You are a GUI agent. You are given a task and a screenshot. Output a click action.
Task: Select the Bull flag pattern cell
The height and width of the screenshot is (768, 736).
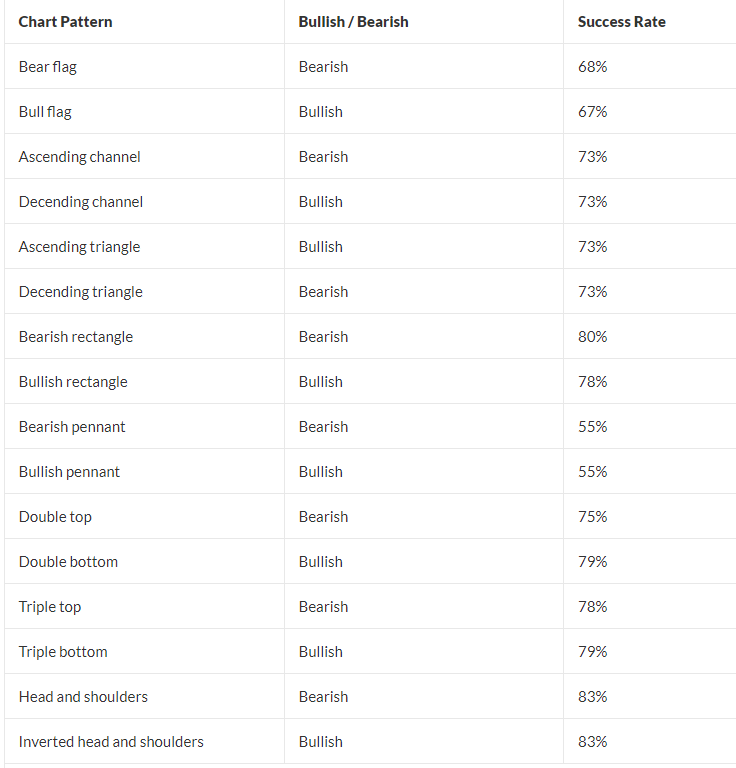(x=45, y=112)
